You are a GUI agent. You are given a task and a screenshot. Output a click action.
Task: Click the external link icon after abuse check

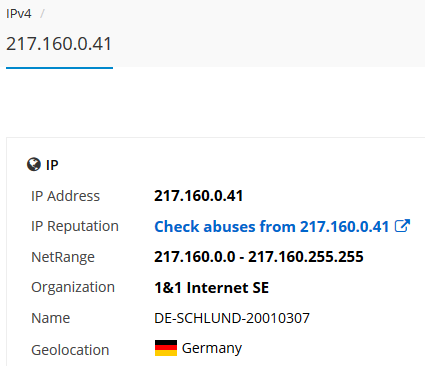pos(402,226)
